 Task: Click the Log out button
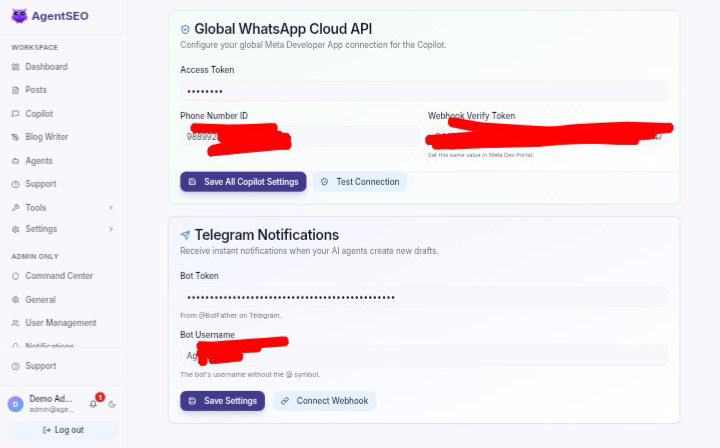point(63,430)
